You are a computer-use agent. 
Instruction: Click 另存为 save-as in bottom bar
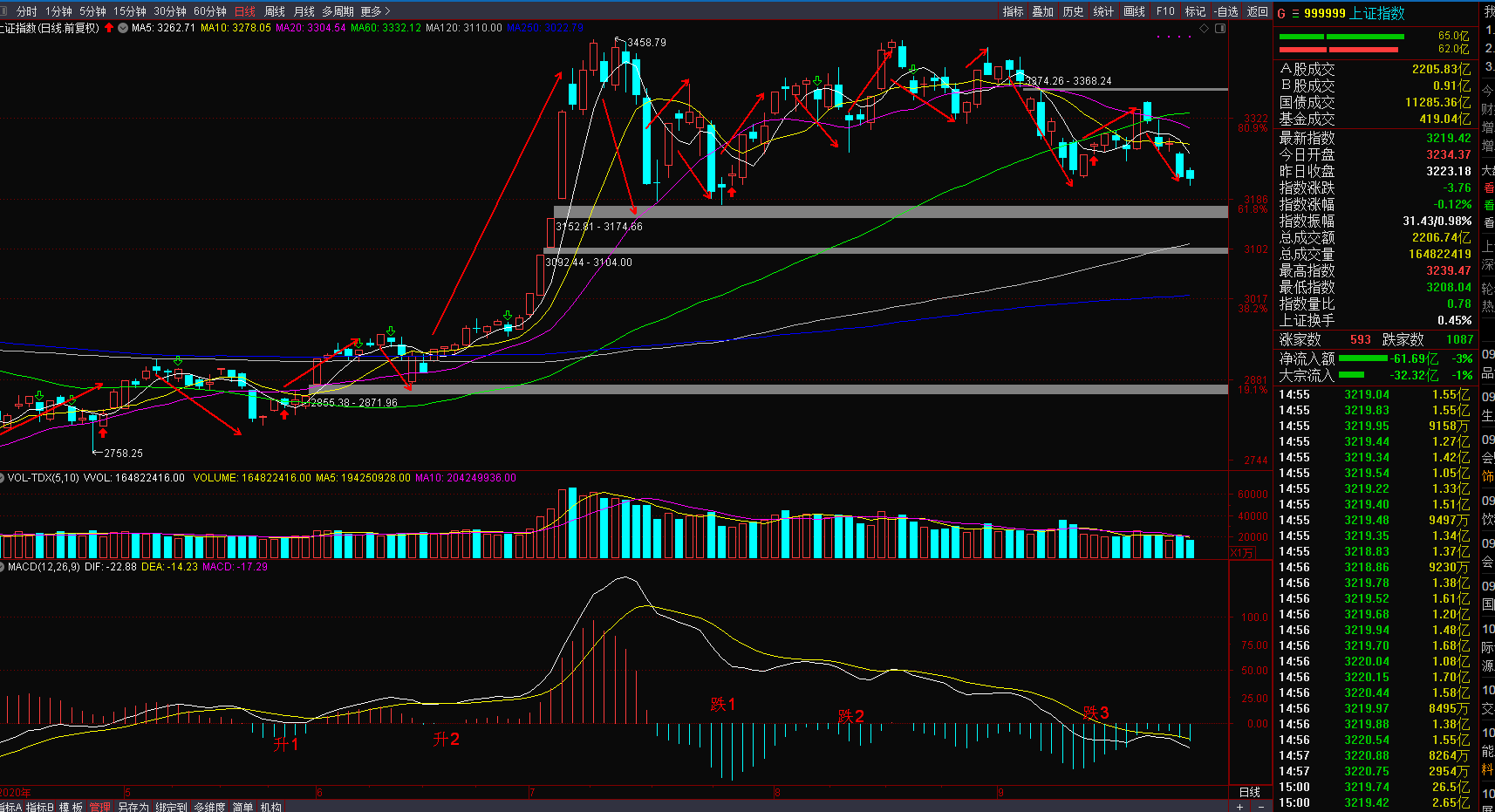click(133, 807)
